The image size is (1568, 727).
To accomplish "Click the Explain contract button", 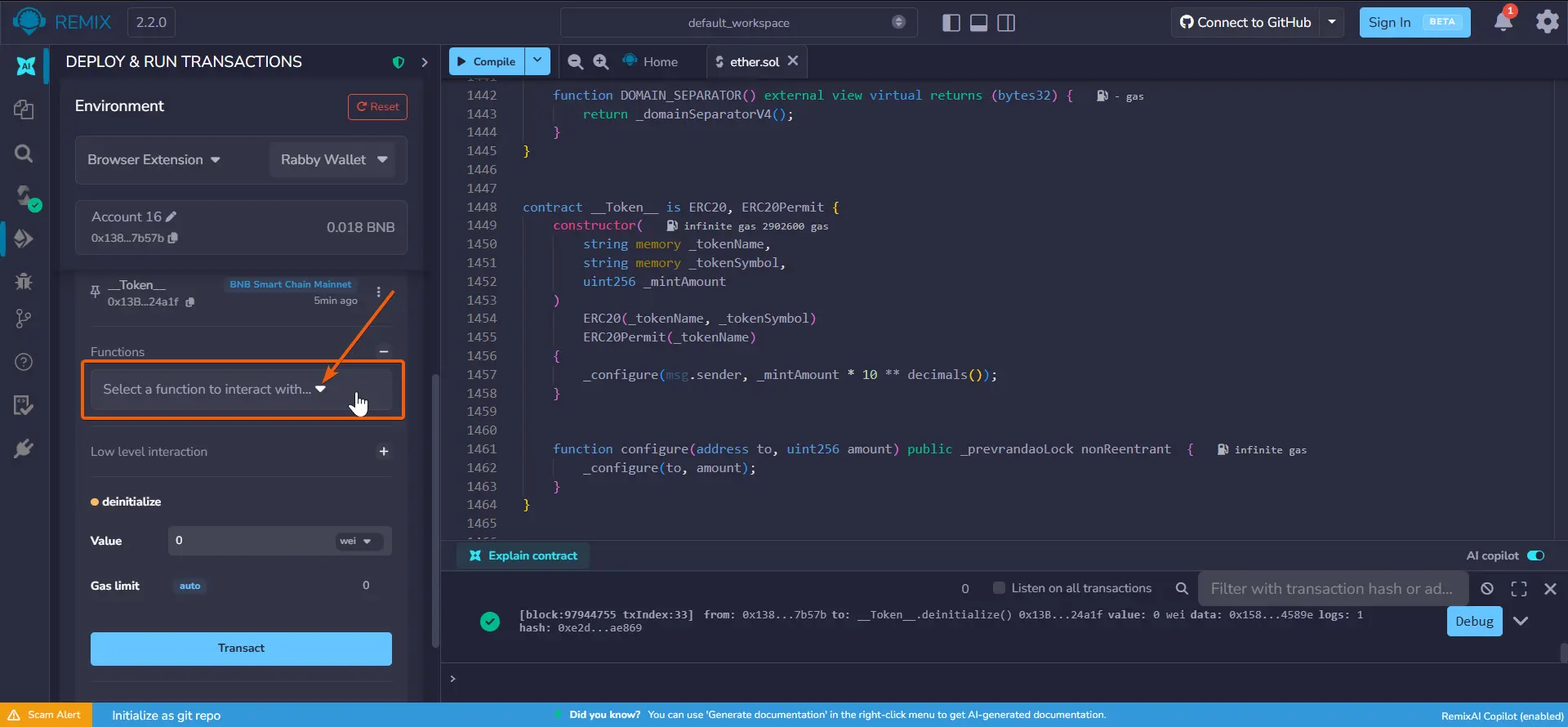I will point(523,555).
